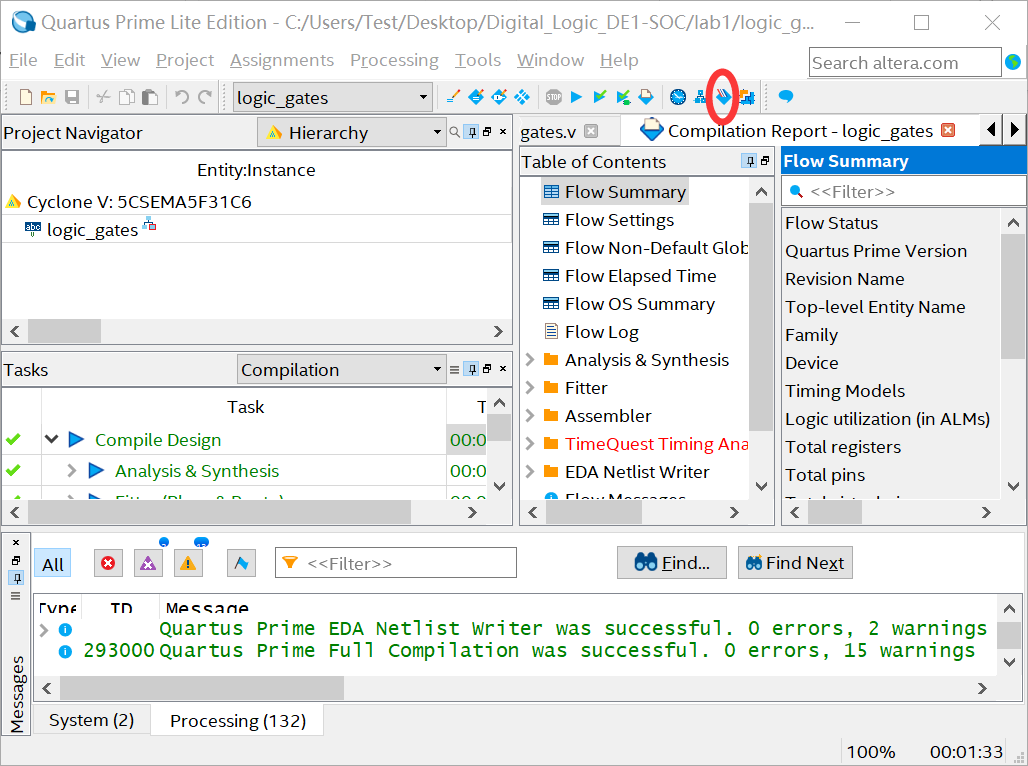Start Analysis & Synthesis checkmark icon
Screen dimensions: 1028x766
pyautogui.click(x=599, y=97)
